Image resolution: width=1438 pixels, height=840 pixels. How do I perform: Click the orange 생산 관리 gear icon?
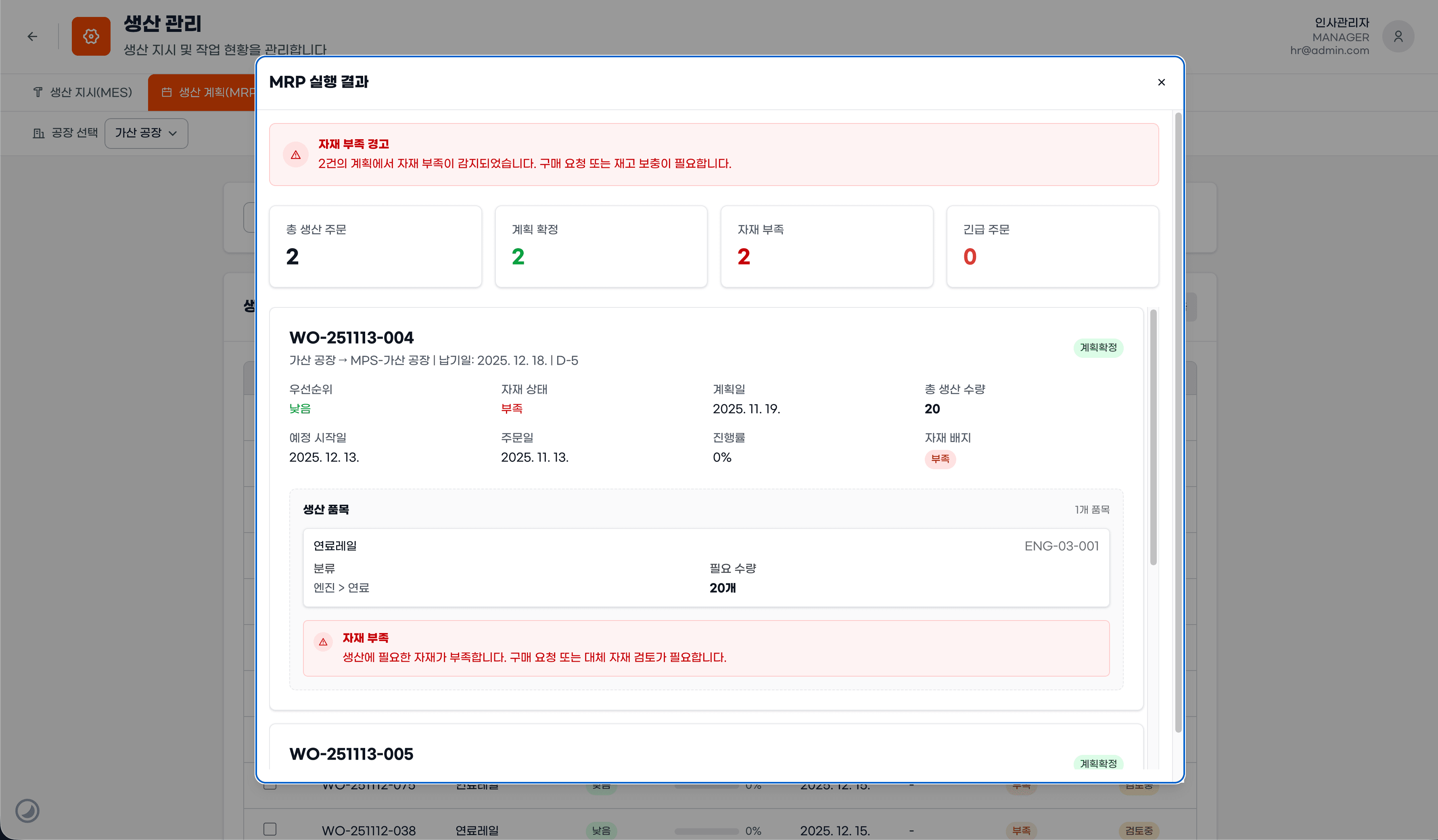click(x=91, y=37)
